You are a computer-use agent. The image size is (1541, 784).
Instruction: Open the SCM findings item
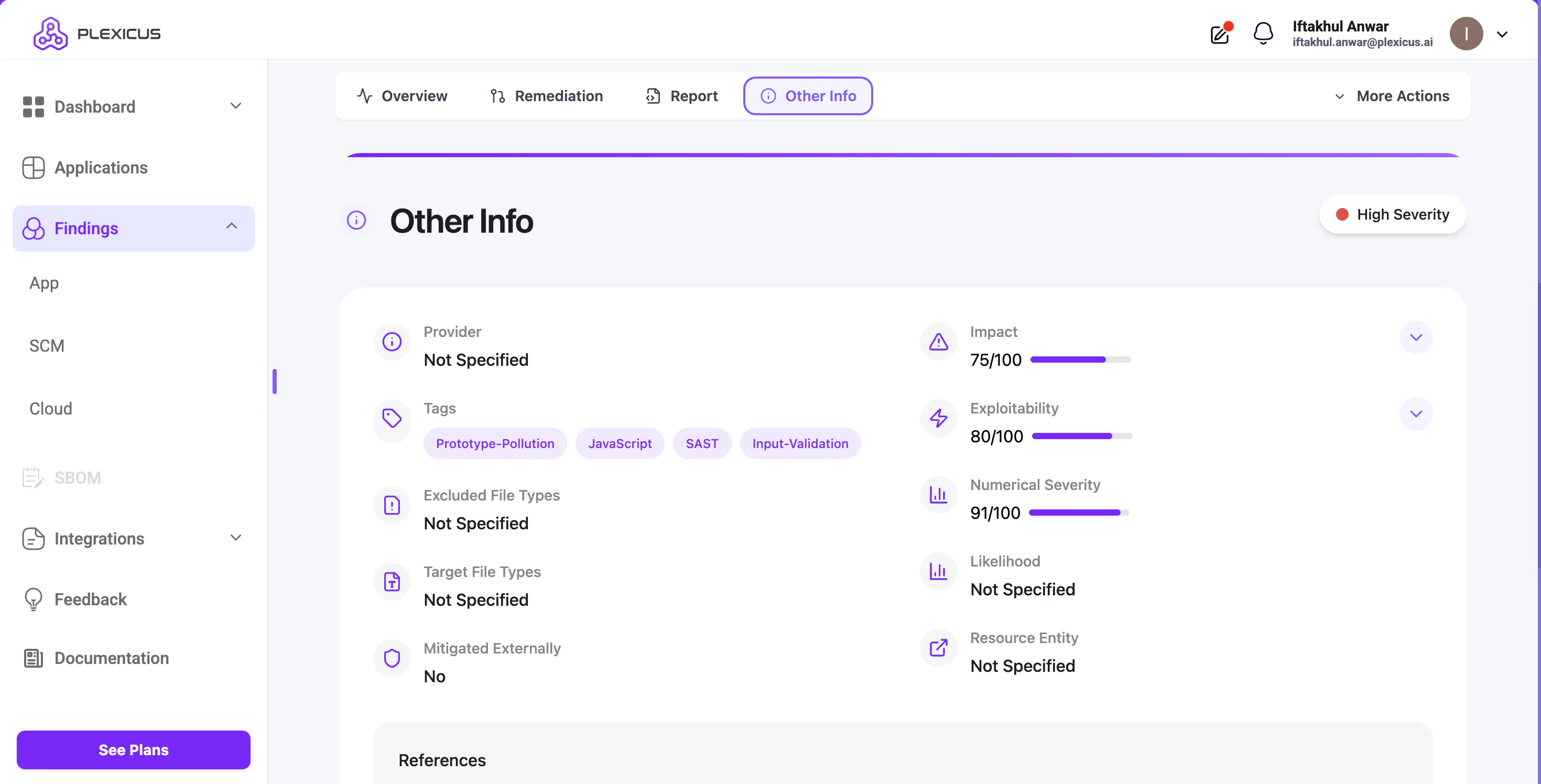(x=47, y=346)
